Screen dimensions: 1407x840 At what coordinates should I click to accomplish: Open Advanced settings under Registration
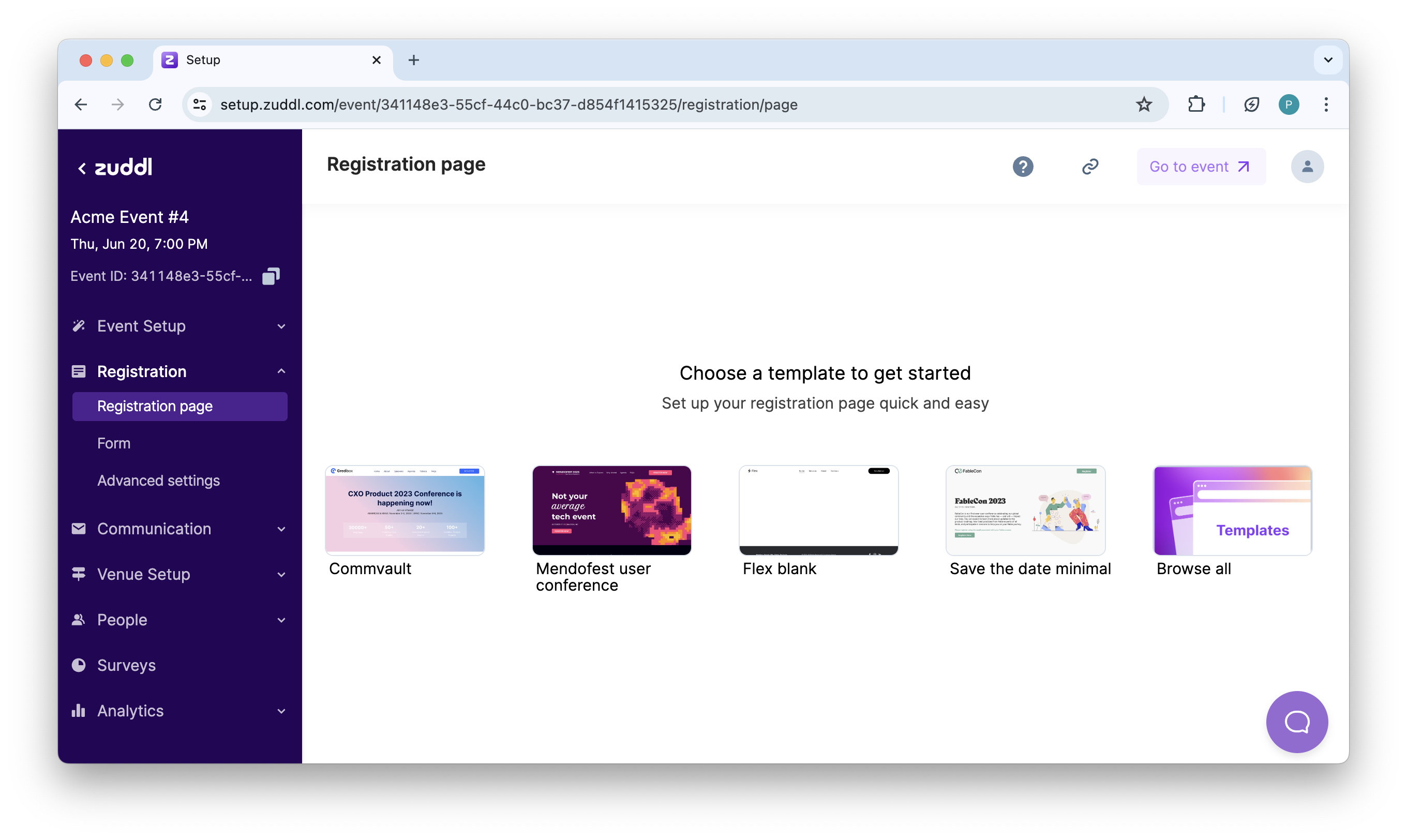click(x=158, y=481)
